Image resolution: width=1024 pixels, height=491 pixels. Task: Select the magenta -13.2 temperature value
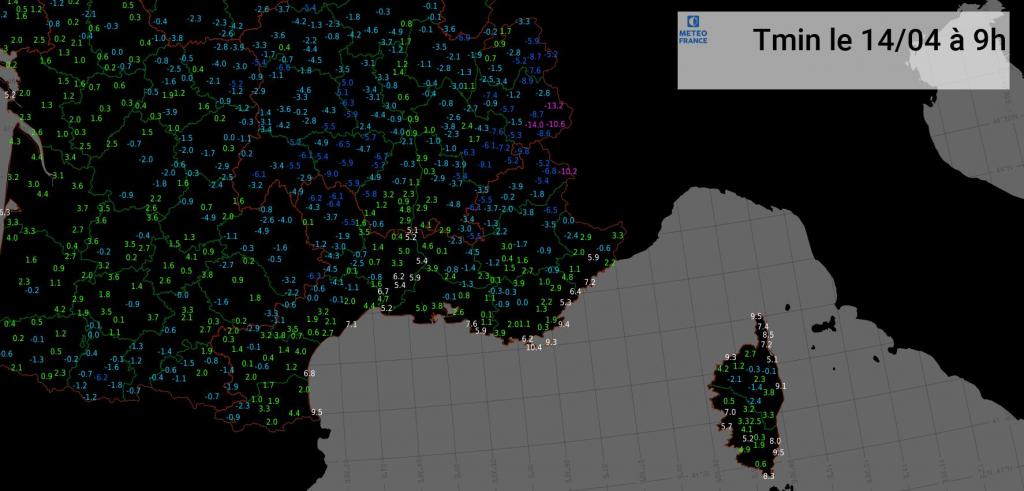[x=554, y=106]
